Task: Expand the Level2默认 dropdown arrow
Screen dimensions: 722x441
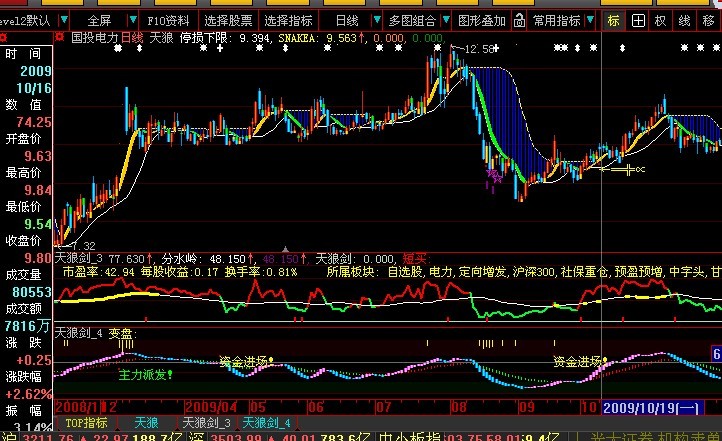Action: pyautogui.click(x=64, y=20)
